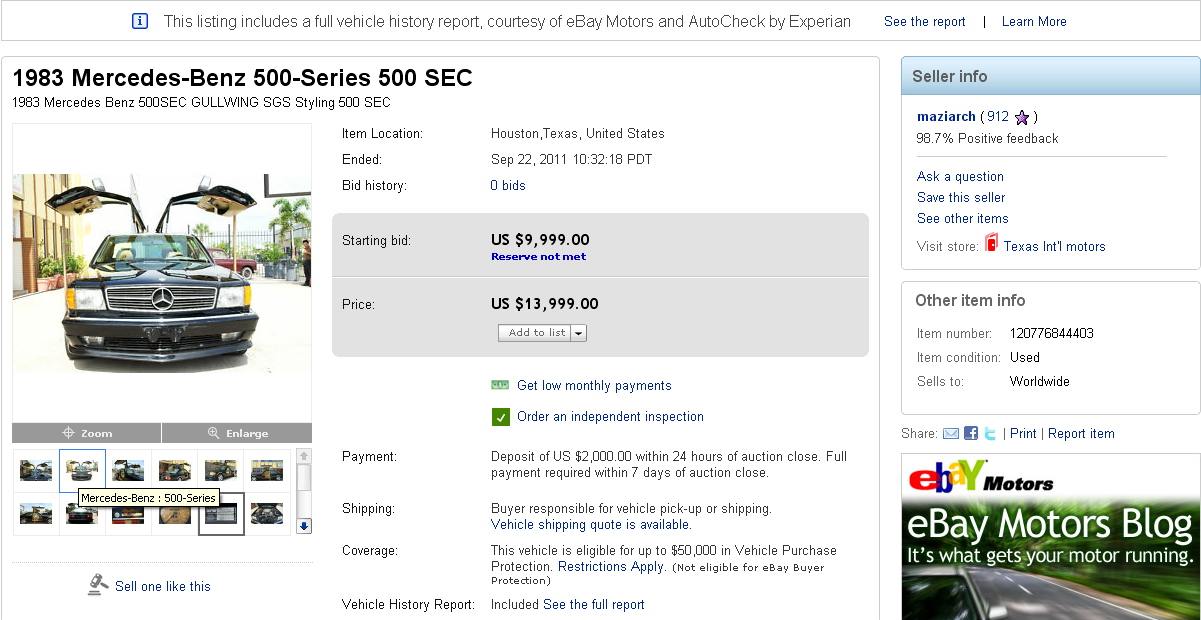This screenshot has height=620, width=1201.
Task: Click the 'Report item' link
Action: (1081, 434)
